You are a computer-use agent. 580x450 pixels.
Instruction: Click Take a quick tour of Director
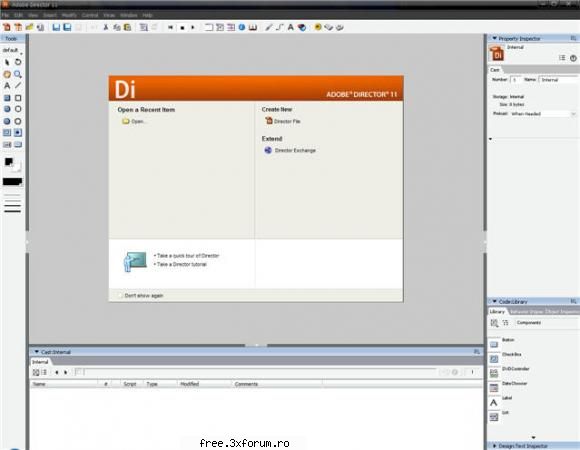[188, 256]
